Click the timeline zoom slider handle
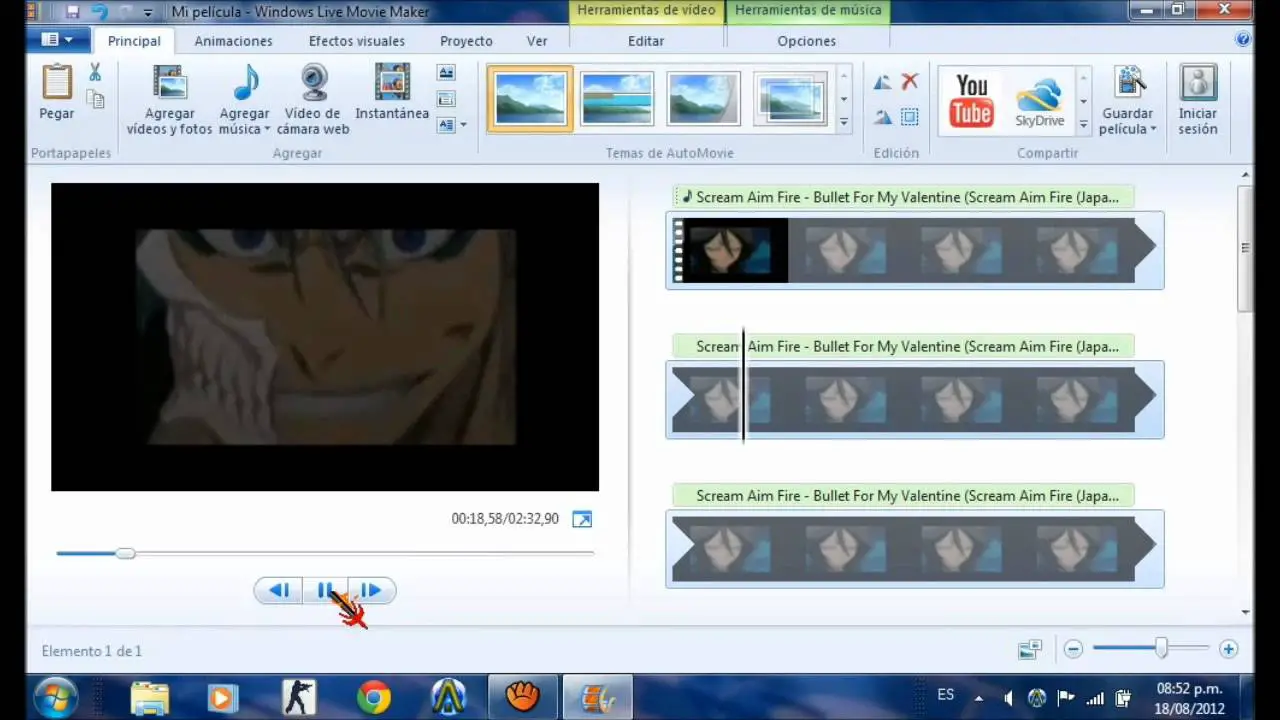The image size is (1280, 720). click(1161, 649)
